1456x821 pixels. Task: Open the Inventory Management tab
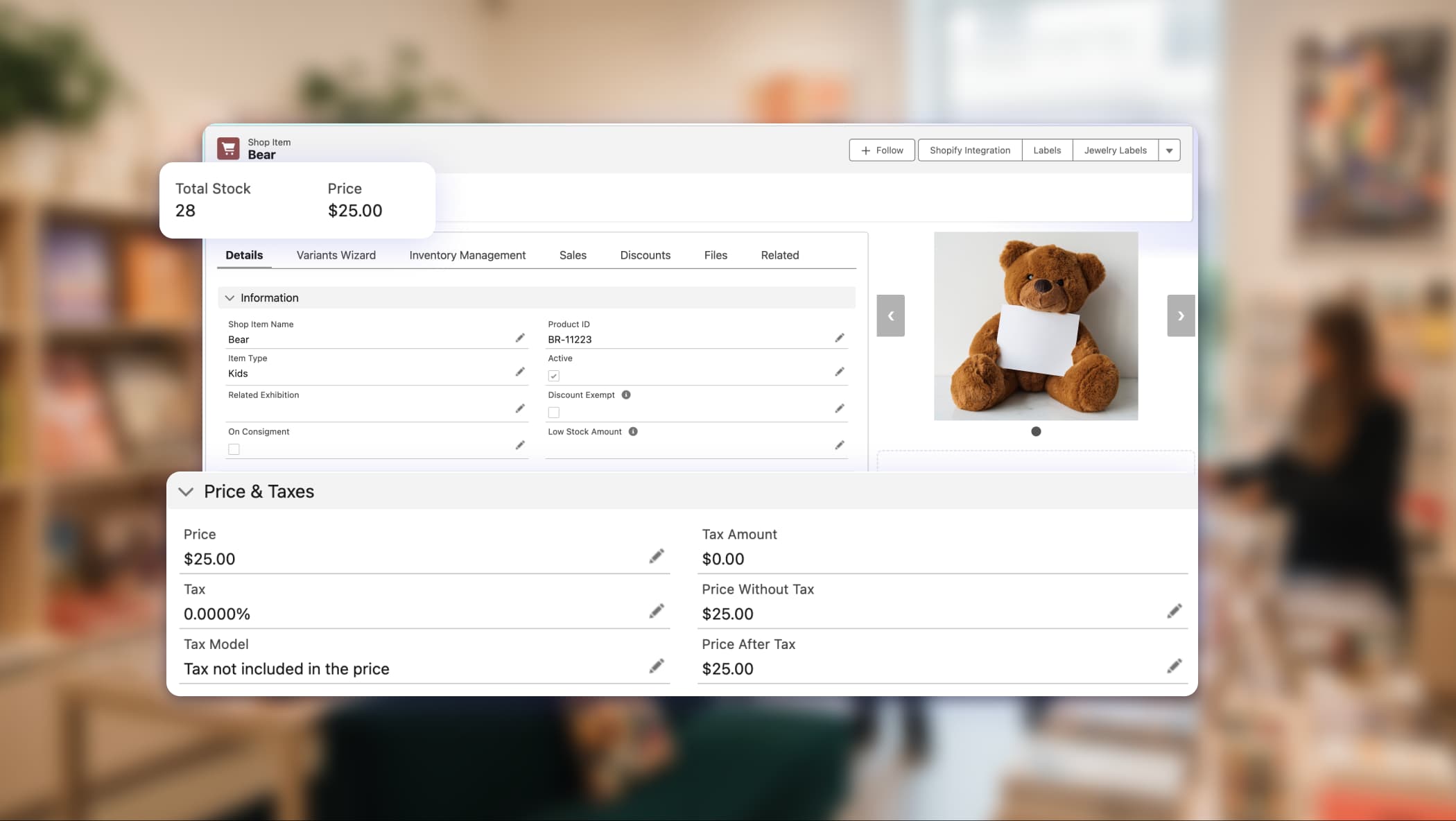point(467,254)
